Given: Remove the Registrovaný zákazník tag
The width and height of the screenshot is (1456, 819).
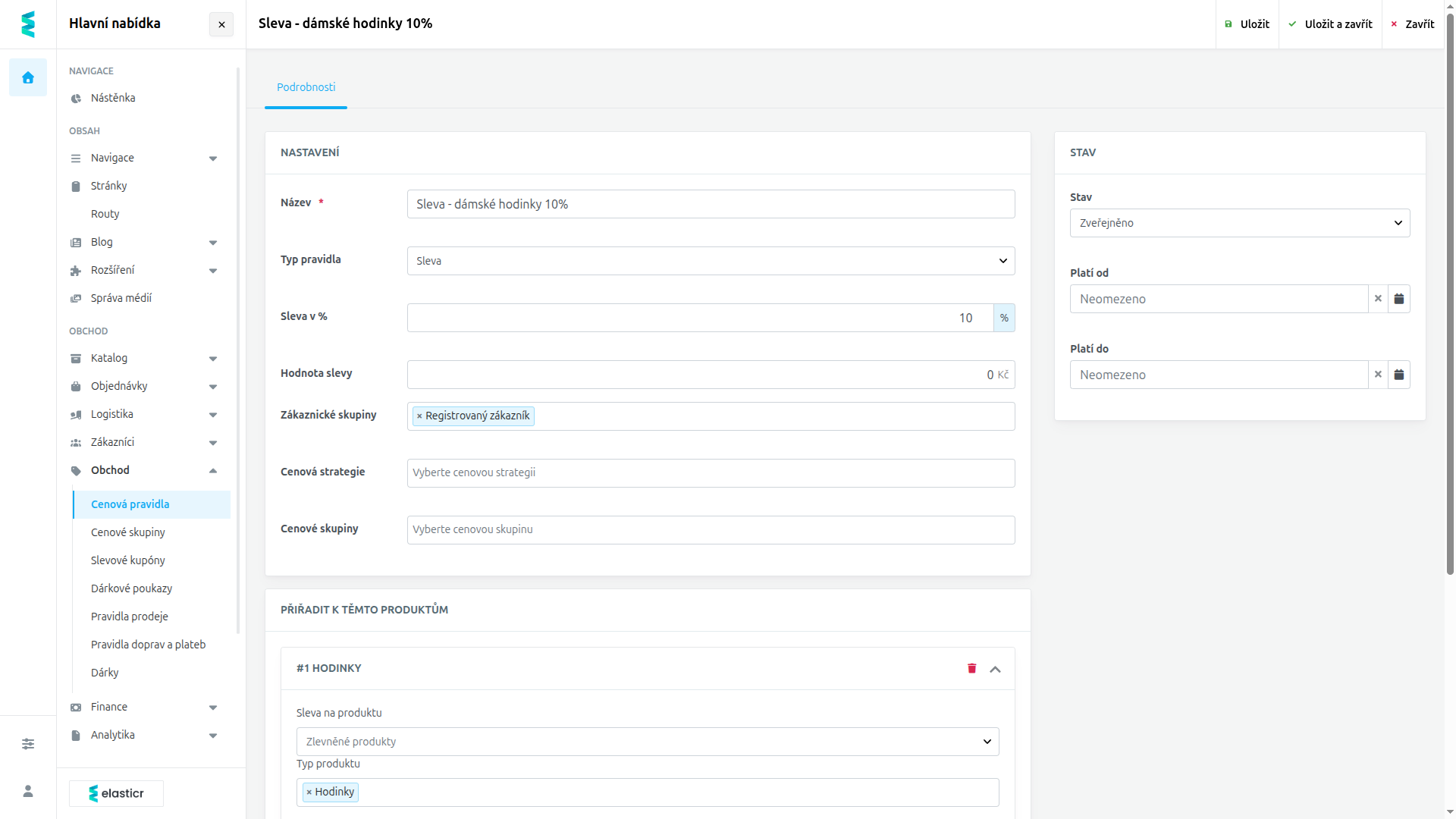Looking at the screenshot, I should (419, 416).
